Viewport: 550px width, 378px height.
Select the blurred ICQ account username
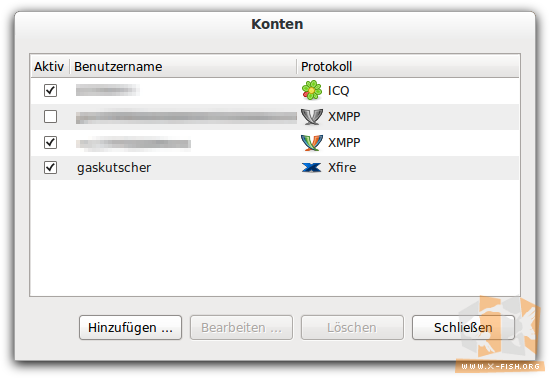coord(108,90)
